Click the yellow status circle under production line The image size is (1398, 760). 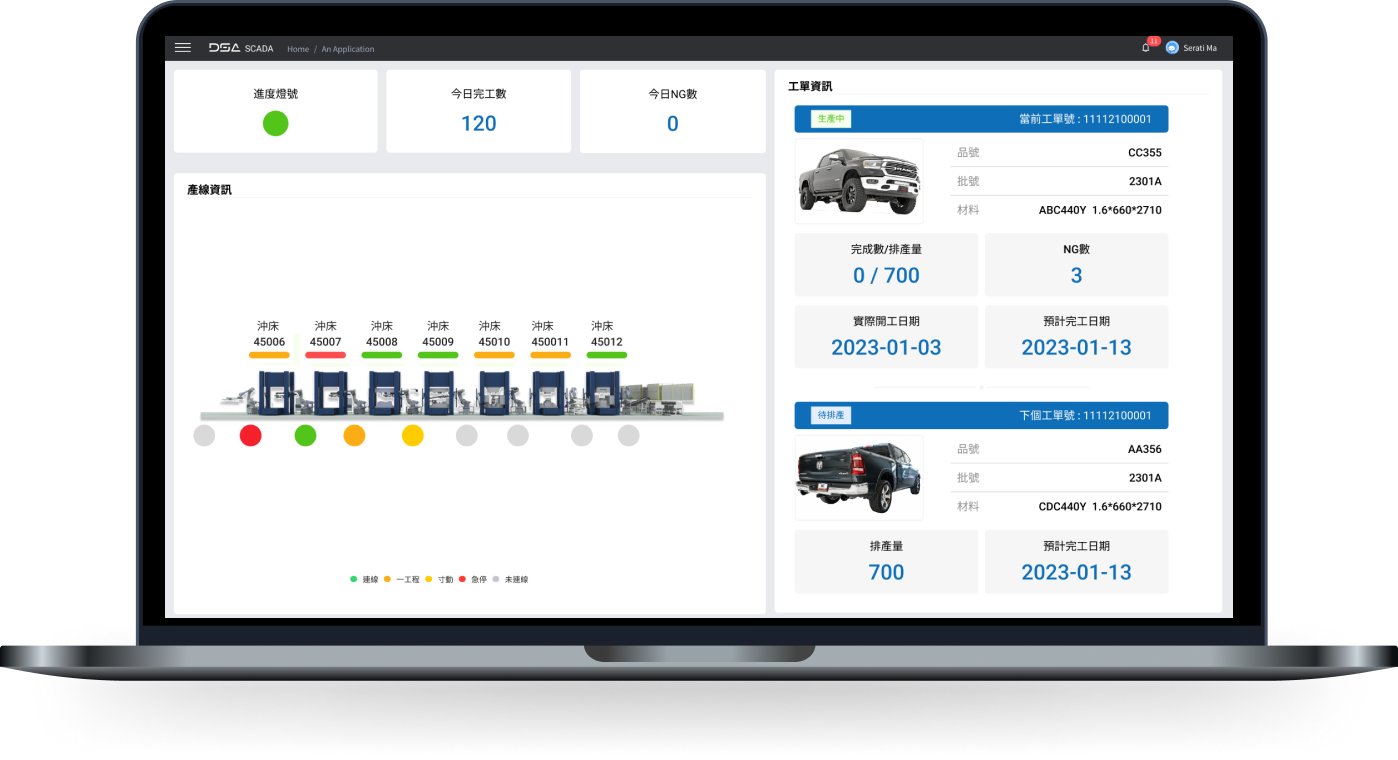(412, 435)
